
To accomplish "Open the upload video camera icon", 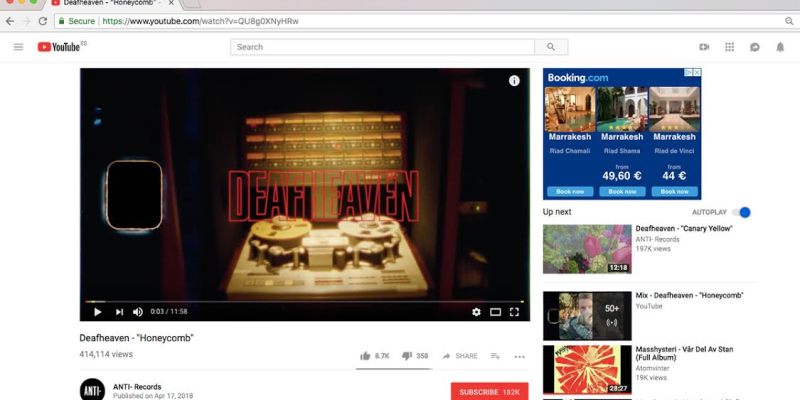I will (x=704, y=47).
